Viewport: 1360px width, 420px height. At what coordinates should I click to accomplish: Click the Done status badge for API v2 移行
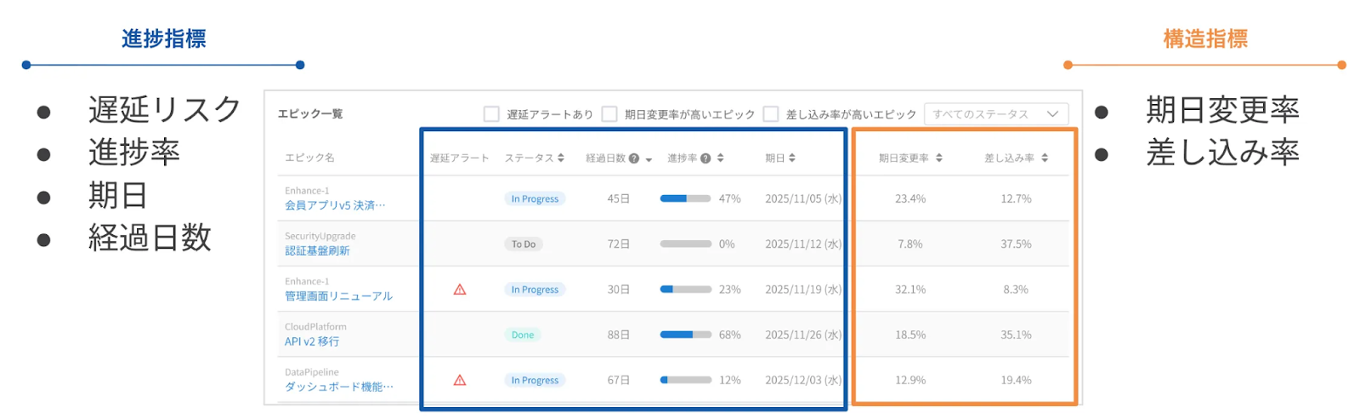pos(523,335)
